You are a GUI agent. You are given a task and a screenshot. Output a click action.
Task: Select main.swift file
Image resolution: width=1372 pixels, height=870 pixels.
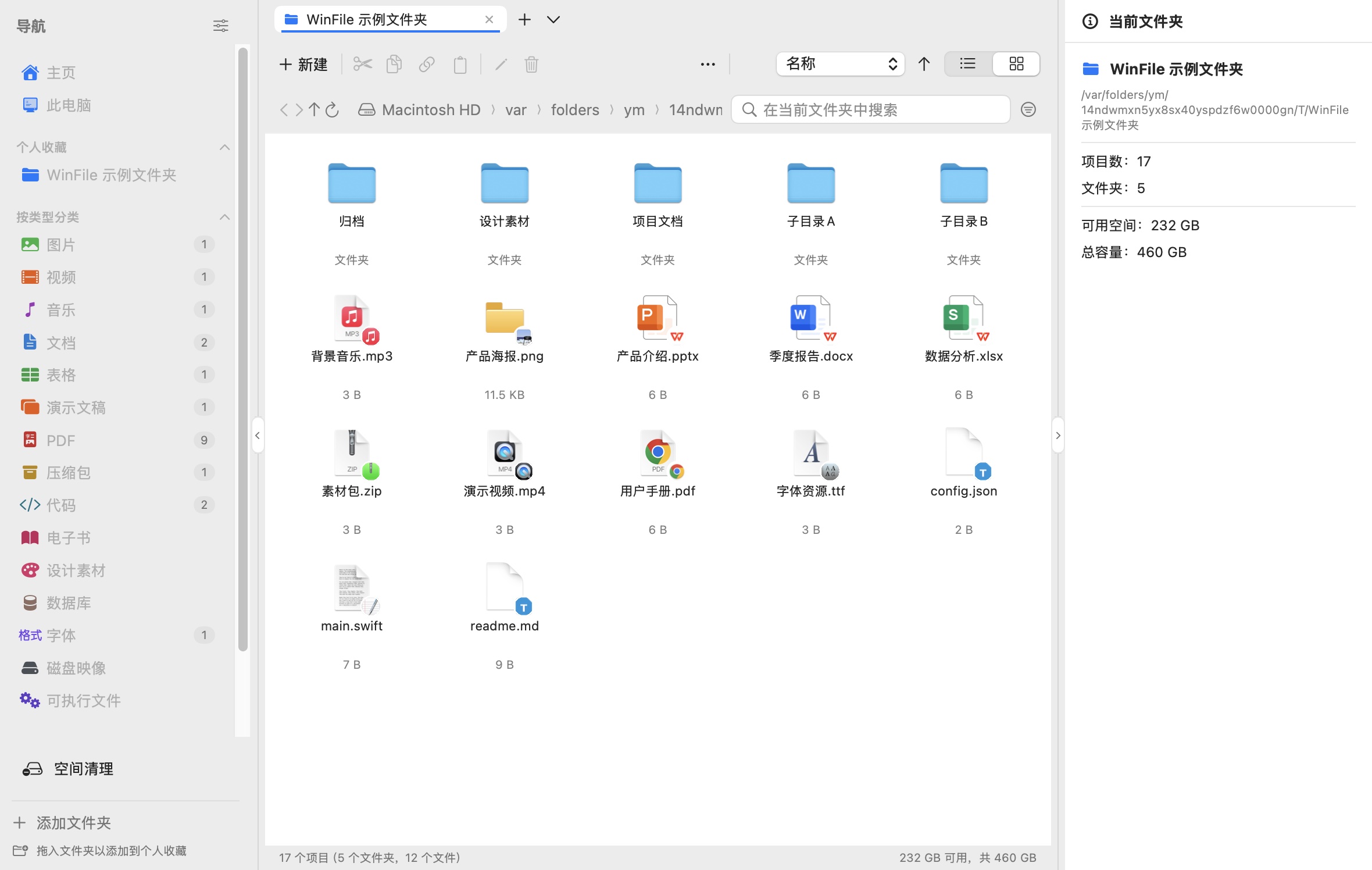coord(352,617)
